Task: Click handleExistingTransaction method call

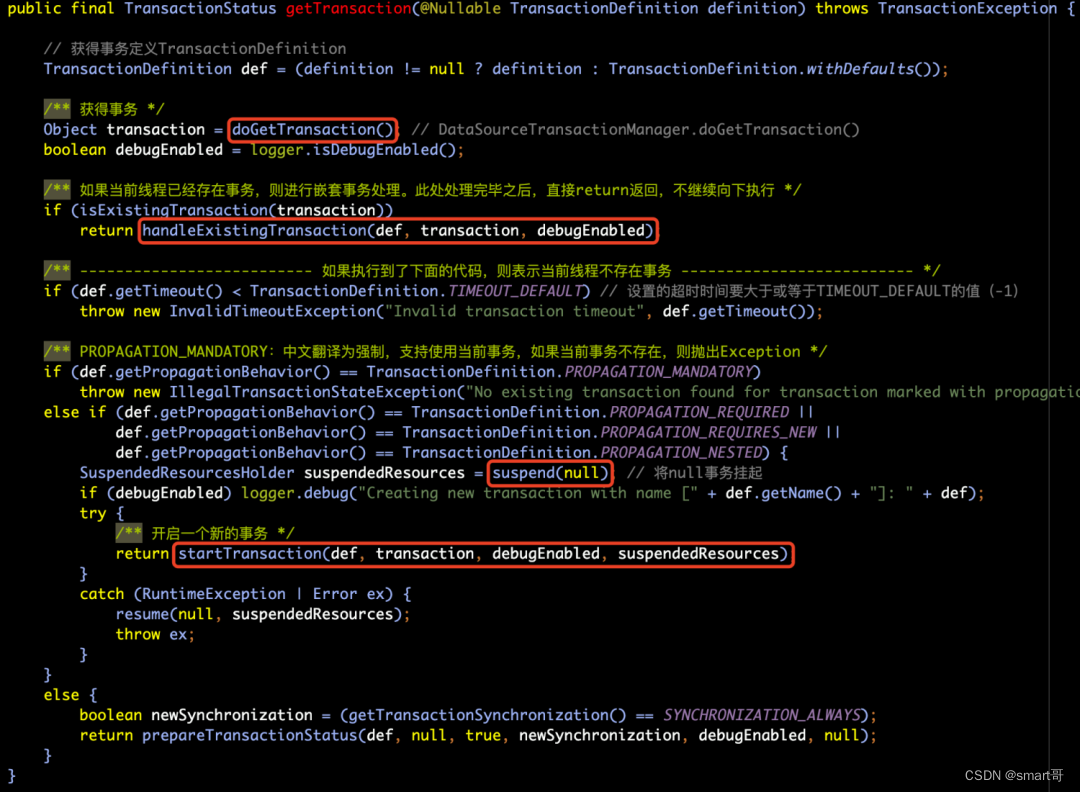Action: pos(398,231)
